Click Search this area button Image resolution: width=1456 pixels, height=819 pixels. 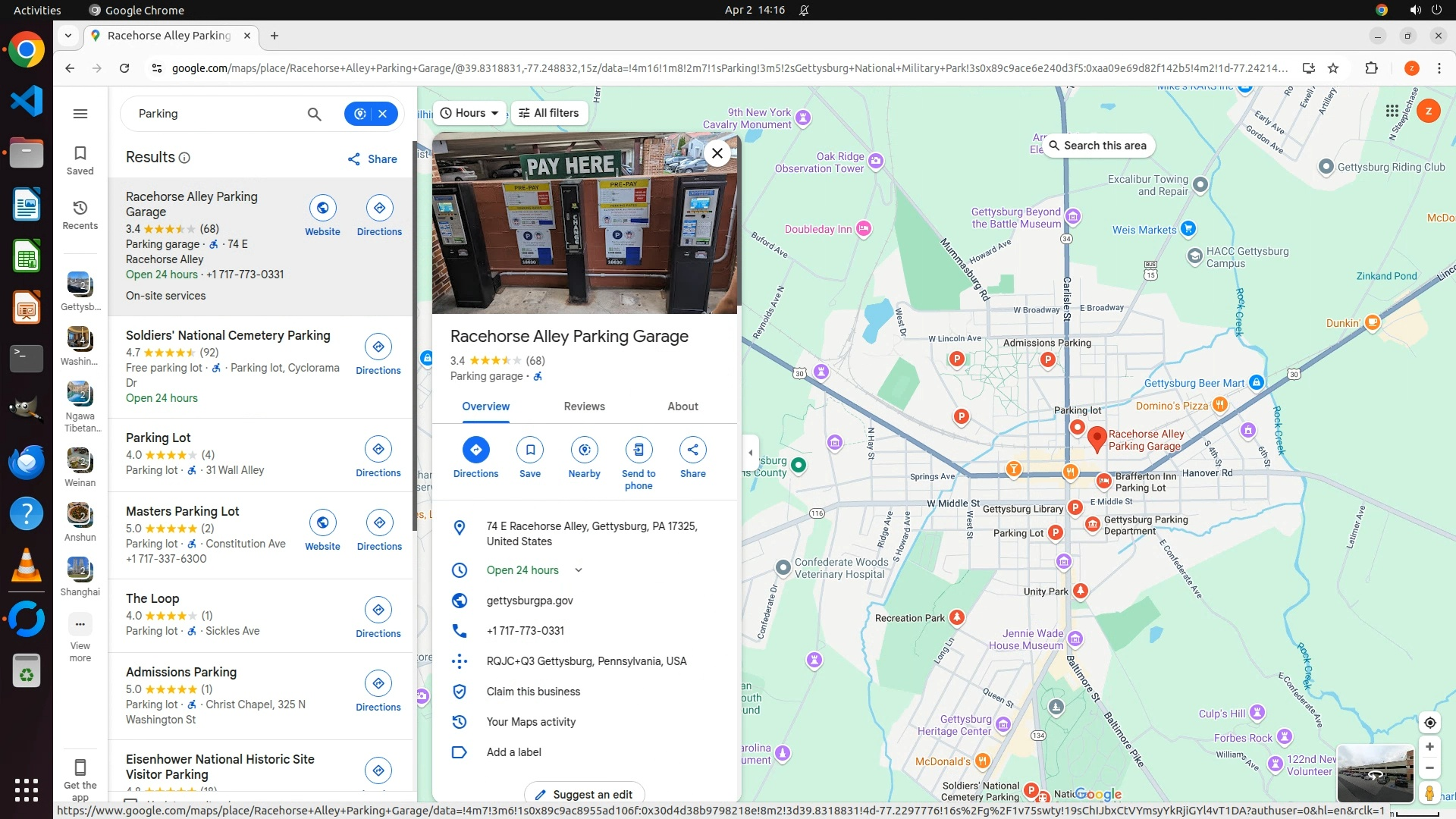click(1097, 146)
